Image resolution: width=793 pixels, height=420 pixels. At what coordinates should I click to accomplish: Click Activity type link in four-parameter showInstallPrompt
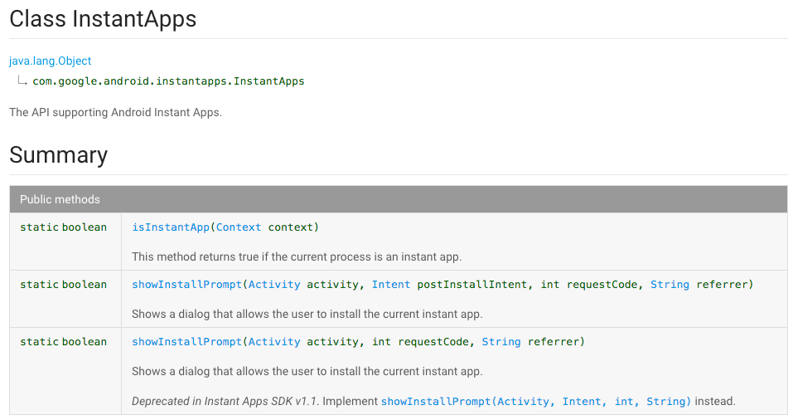coord(274,284)
